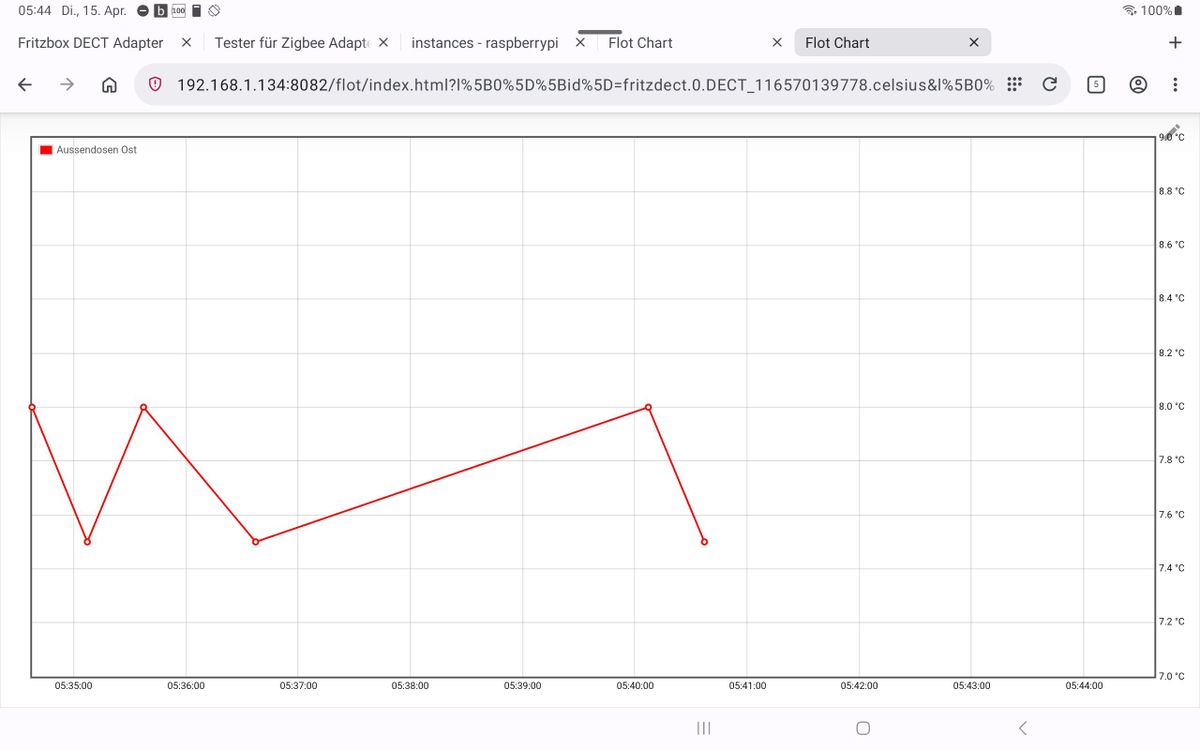Click the site security warning icon
The width and height of the screenshot is (1200, 750).
155,85
